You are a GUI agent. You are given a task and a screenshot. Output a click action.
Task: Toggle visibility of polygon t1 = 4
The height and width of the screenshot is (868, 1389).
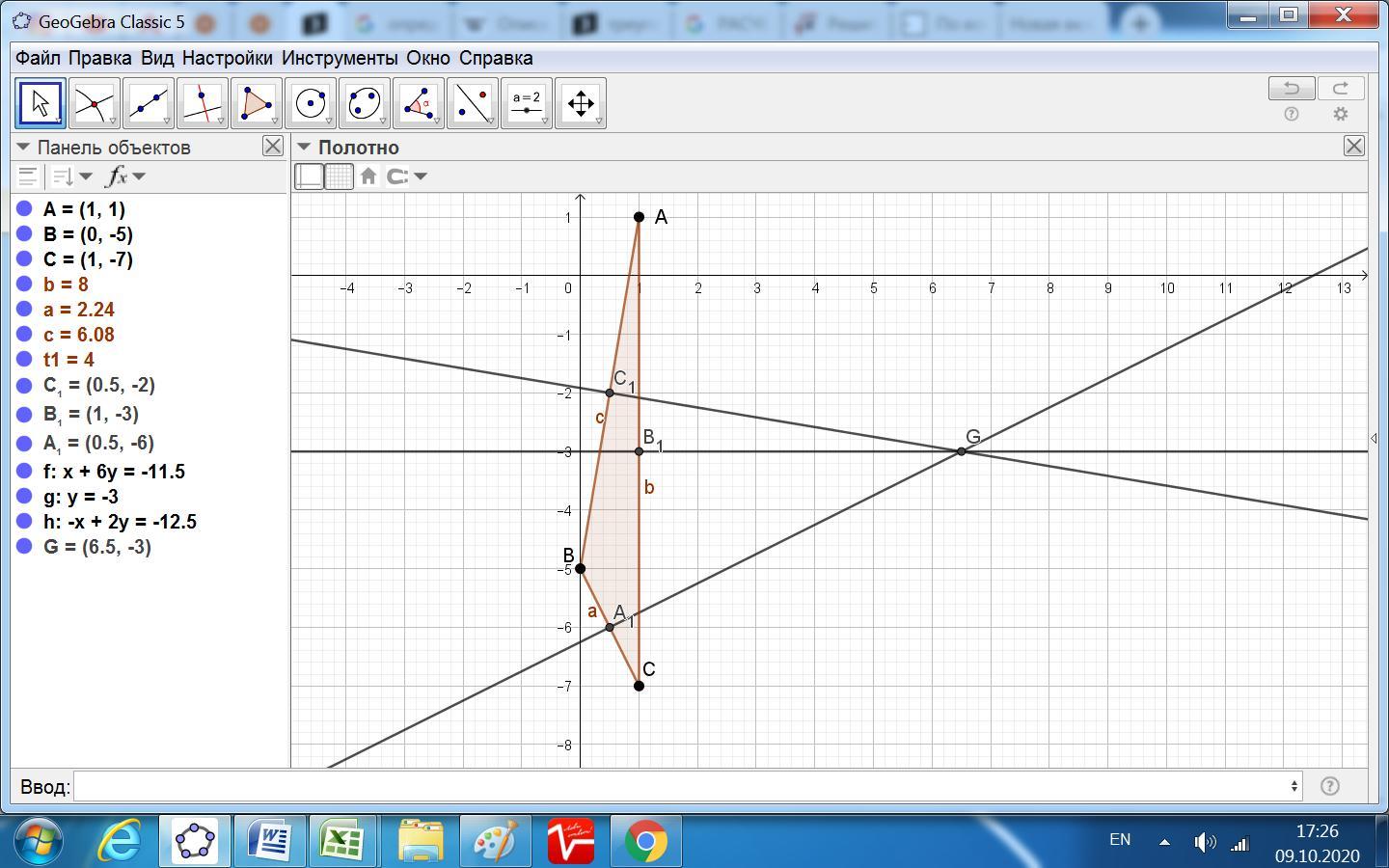pyautogui.click(x=25, y=360)
